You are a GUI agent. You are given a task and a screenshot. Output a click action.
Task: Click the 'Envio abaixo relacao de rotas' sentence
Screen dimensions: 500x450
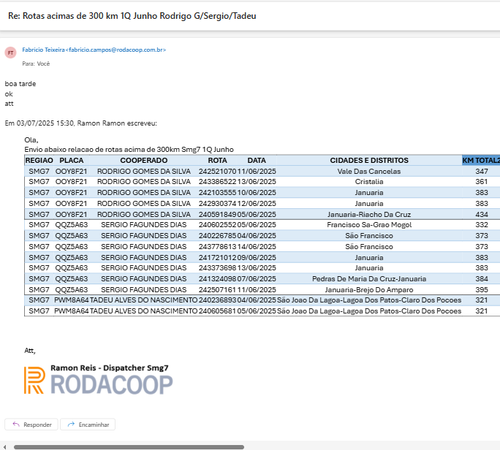click(129, 149)
